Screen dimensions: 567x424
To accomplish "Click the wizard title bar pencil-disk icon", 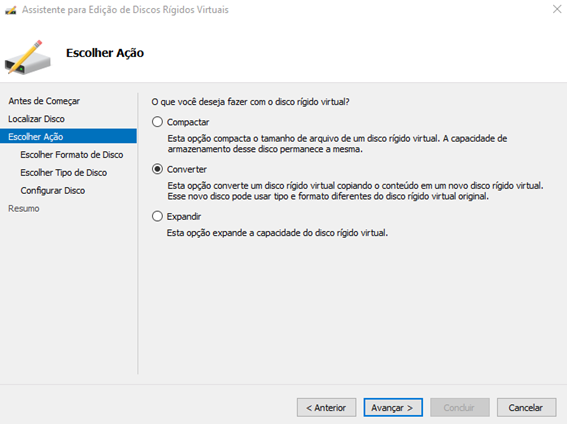I will click(x=10, y=10).
